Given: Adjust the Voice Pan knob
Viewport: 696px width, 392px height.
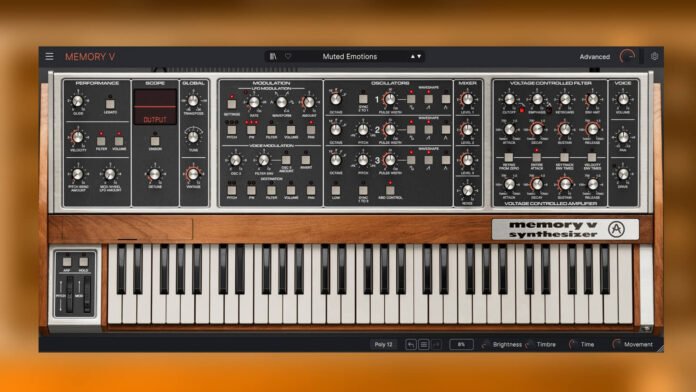Looking at the screenshot, I should tap(623, 137).
